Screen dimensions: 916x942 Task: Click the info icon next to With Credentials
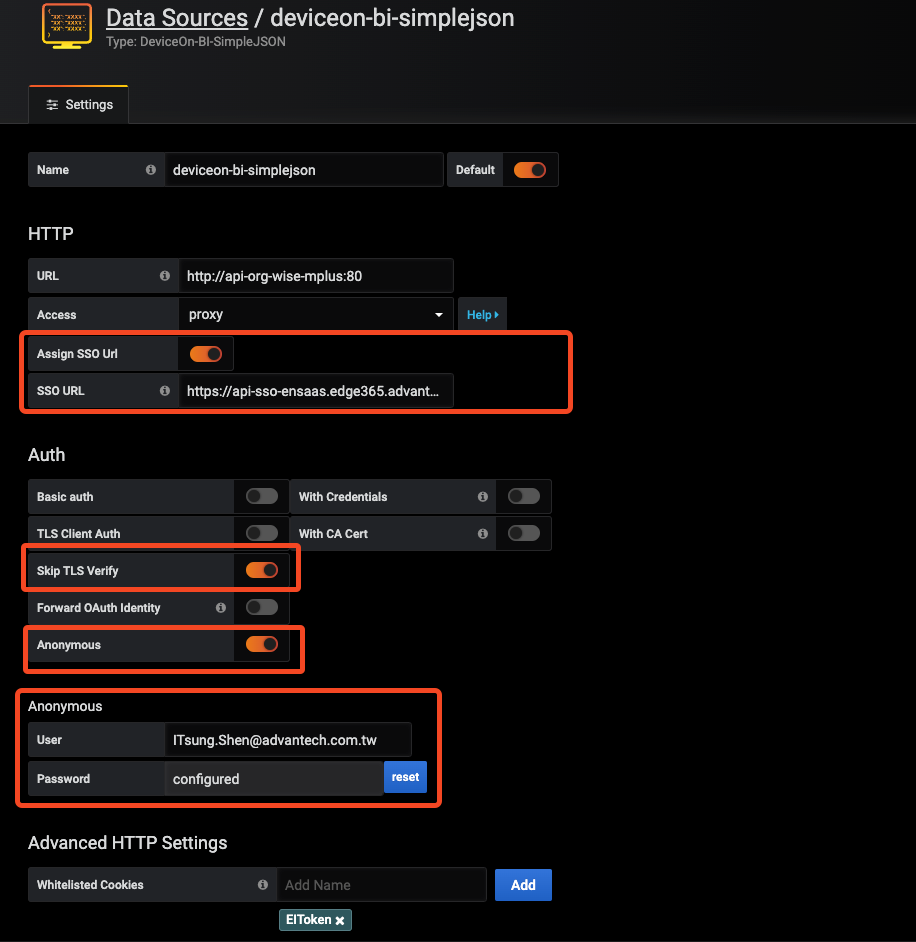click(x=483, y=496)
